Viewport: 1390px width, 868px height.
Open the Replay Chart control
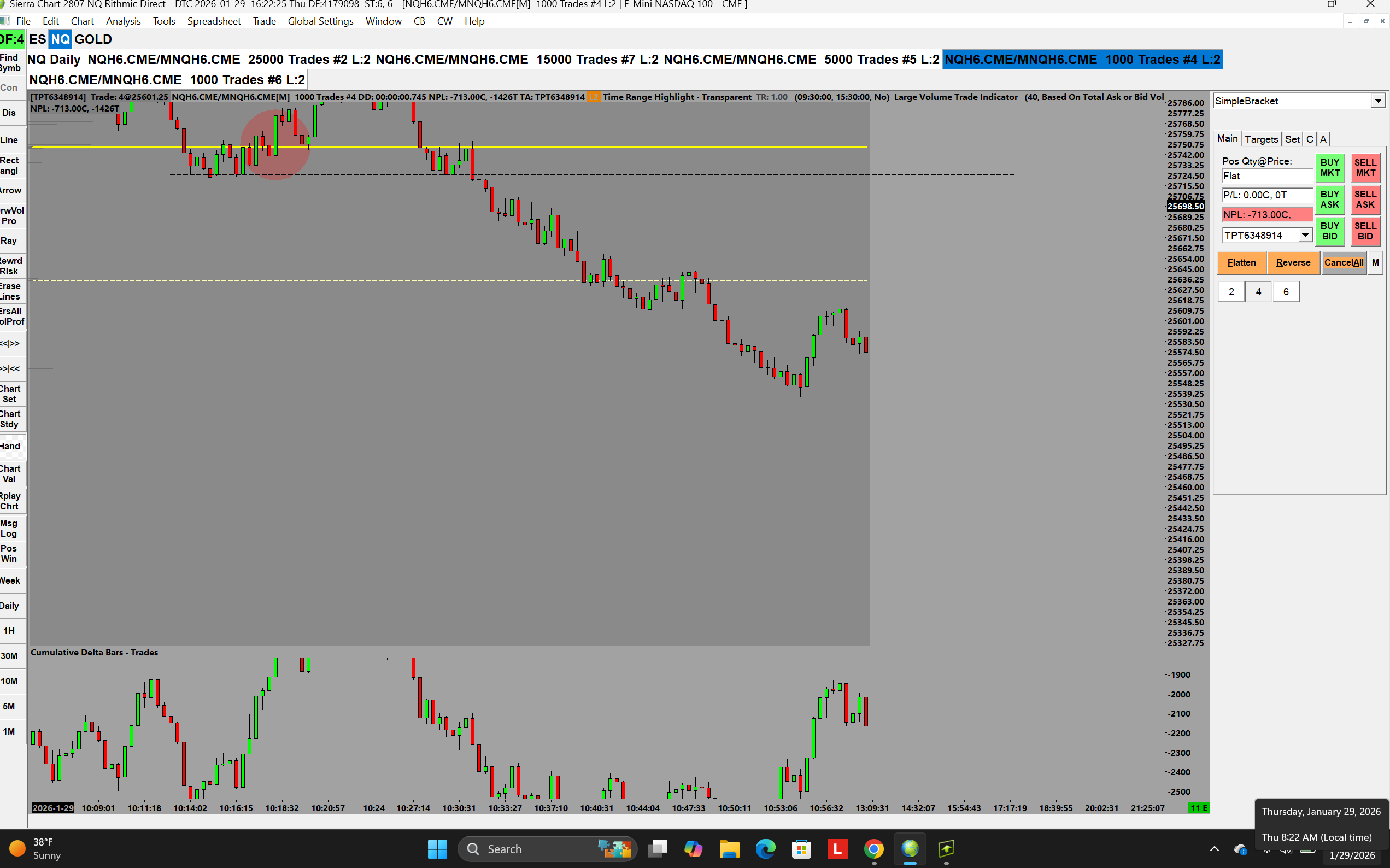click(x=10, y=501)
